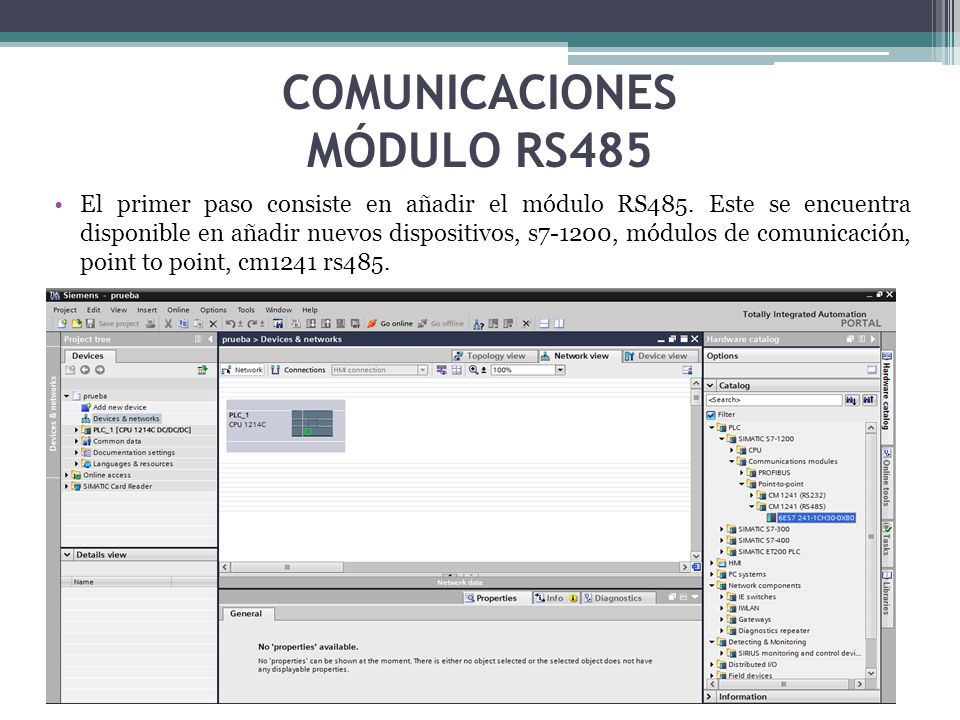The height and width of the screenshot is (720, 960).
Task: Click the Download to device icon
Action: 312,324
